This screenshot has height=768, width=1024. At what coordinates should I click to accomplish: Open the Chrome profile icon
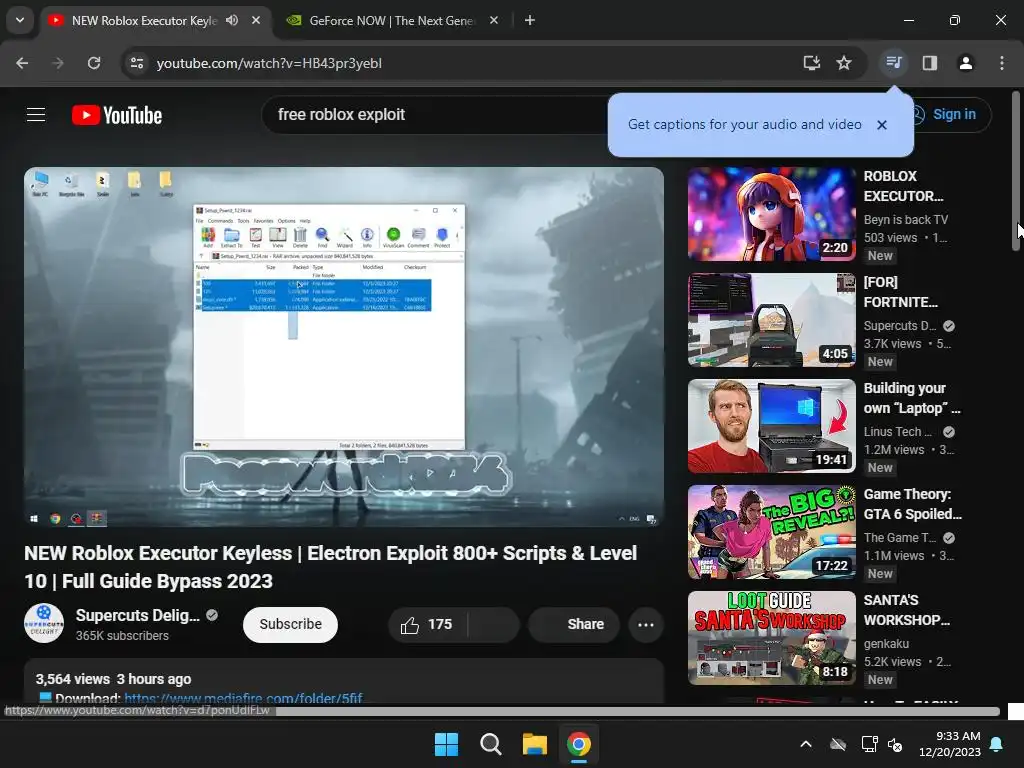[965, 63]
